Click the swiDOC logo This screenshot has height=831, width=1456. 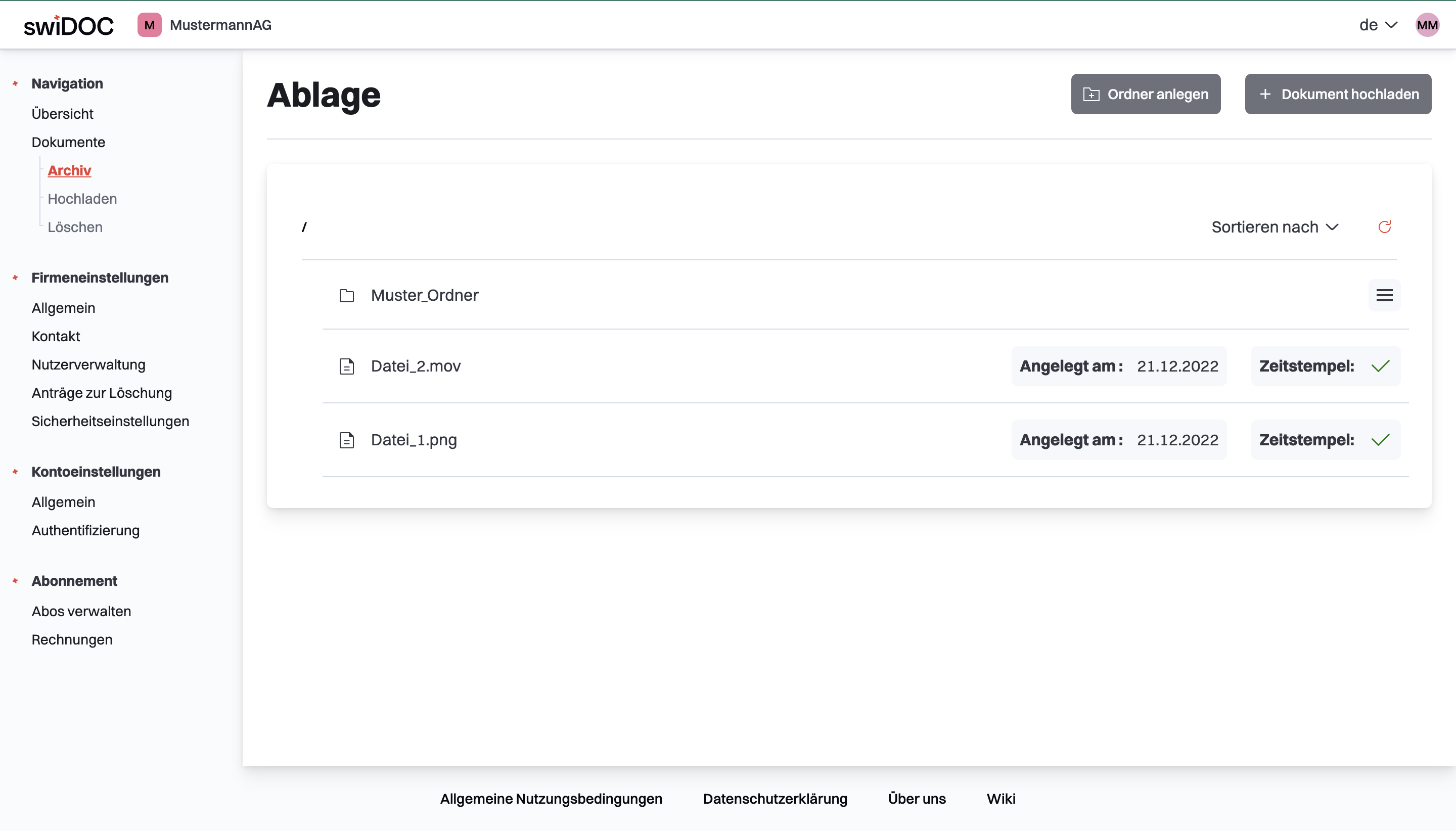point(68,25)
